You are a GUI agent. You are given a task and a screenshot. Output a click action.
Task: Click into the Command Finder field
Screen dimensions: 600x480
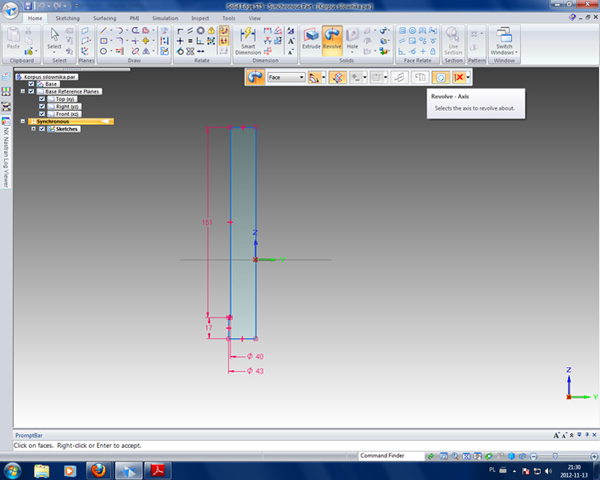click(x=391, y=456)
